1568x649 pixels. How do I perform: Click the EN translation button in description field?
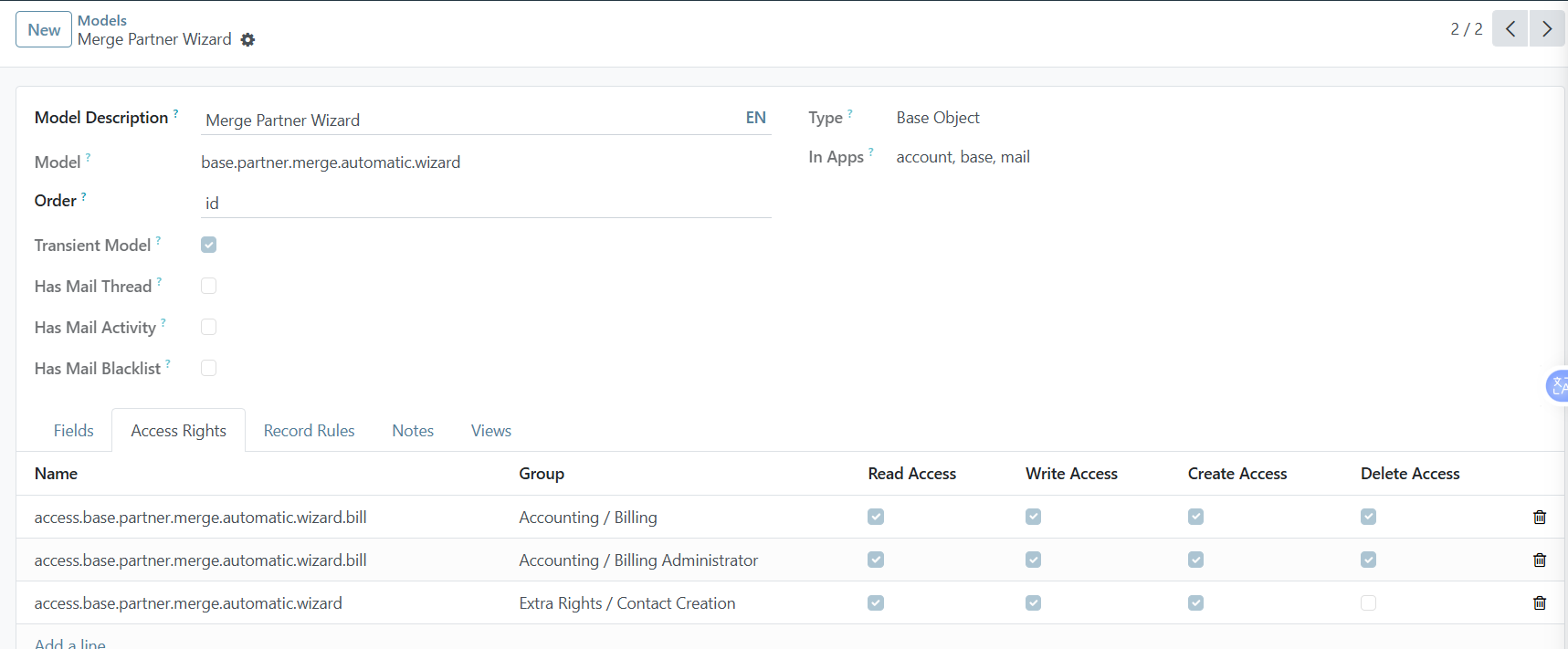[755, 118]
